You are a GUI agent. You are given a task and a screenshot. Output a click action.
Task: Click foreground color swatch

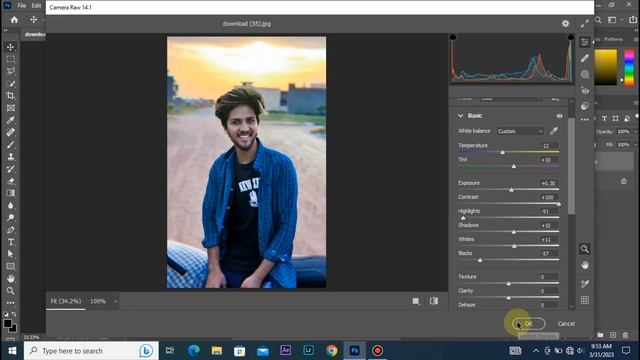pos(7,323)
